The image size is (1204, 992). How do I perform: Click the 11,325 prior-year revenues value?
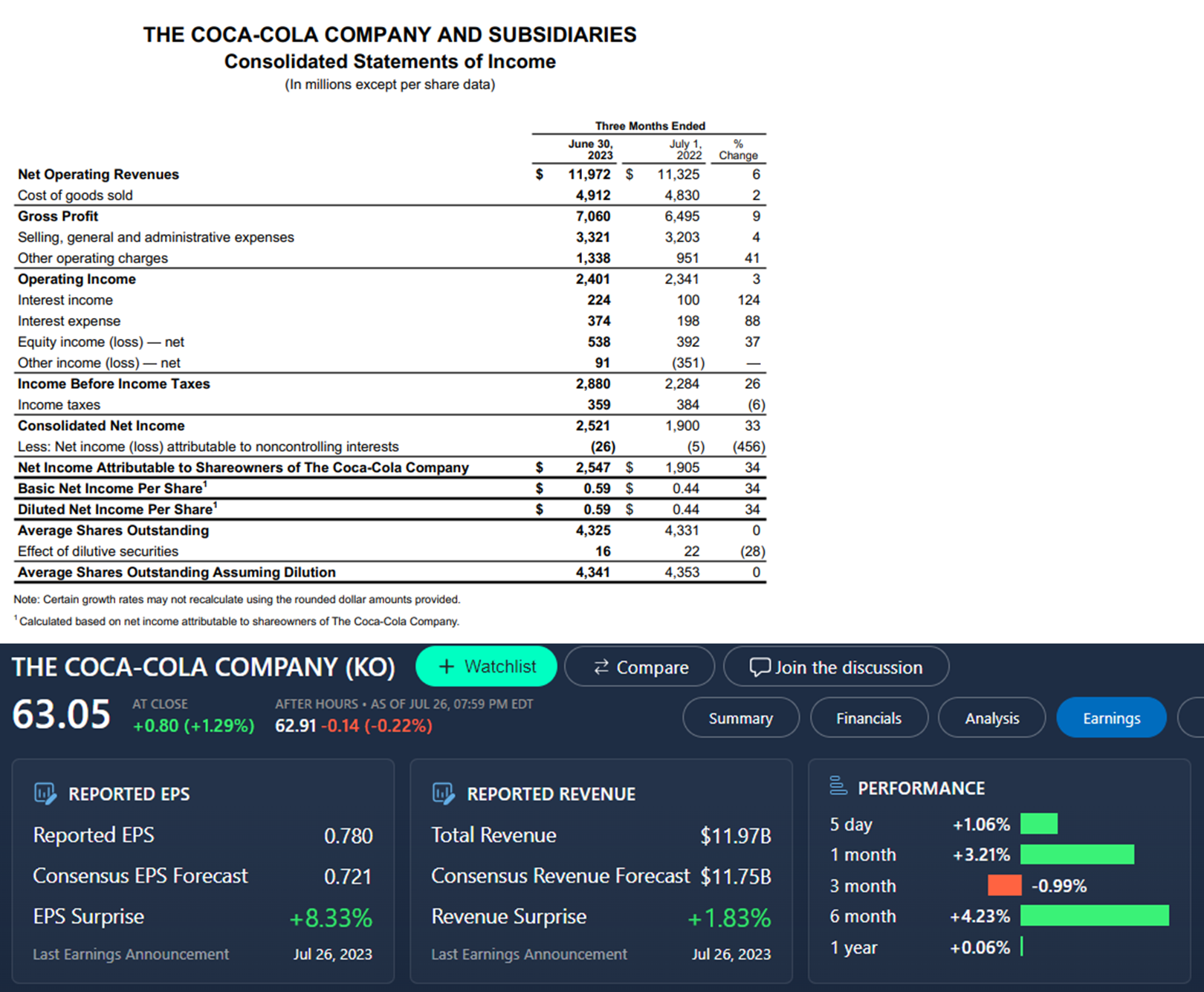click(x=679, y=175)
